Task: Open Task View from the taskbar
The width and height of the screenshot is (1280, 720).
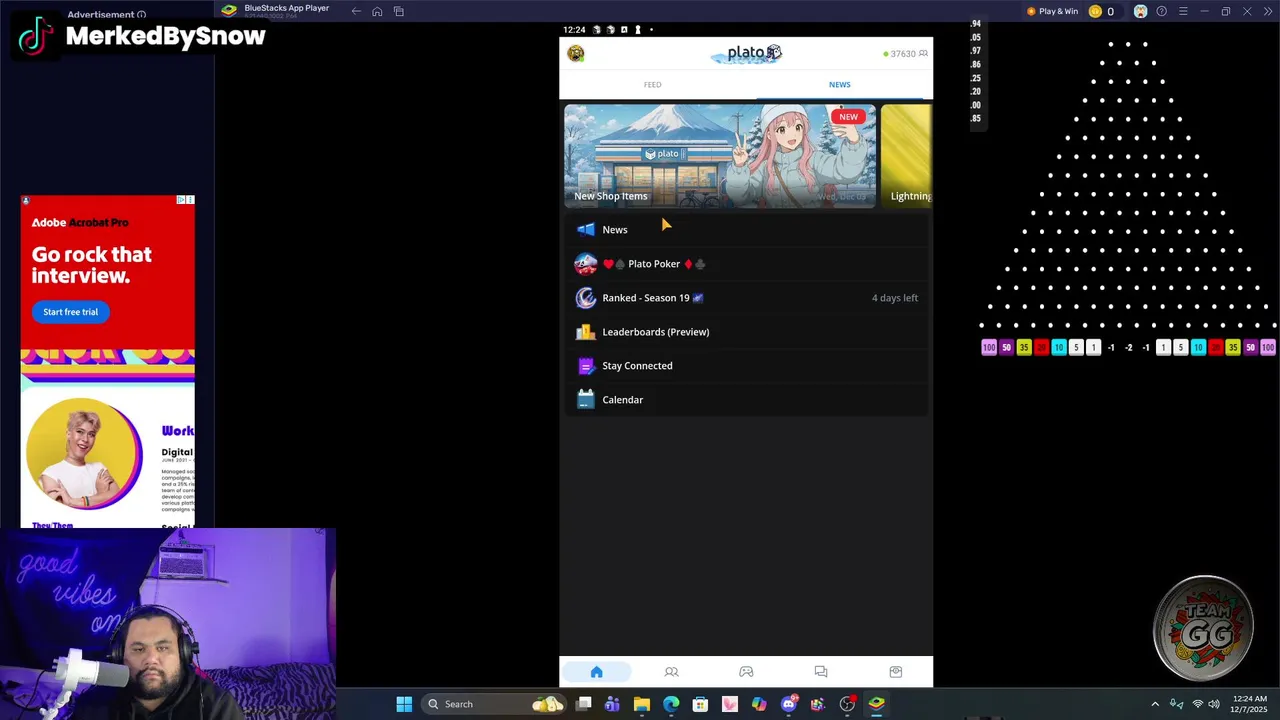Action: (583, 704)
